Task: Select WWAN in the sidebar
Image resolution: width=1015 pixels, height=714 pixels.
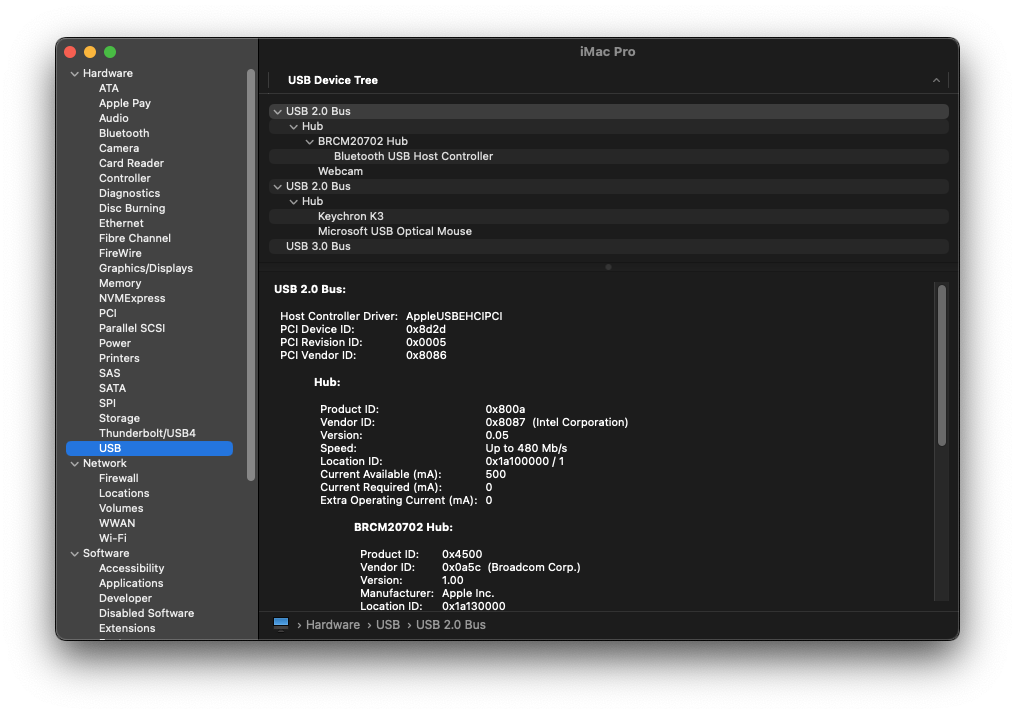Action: click(117, 523)
